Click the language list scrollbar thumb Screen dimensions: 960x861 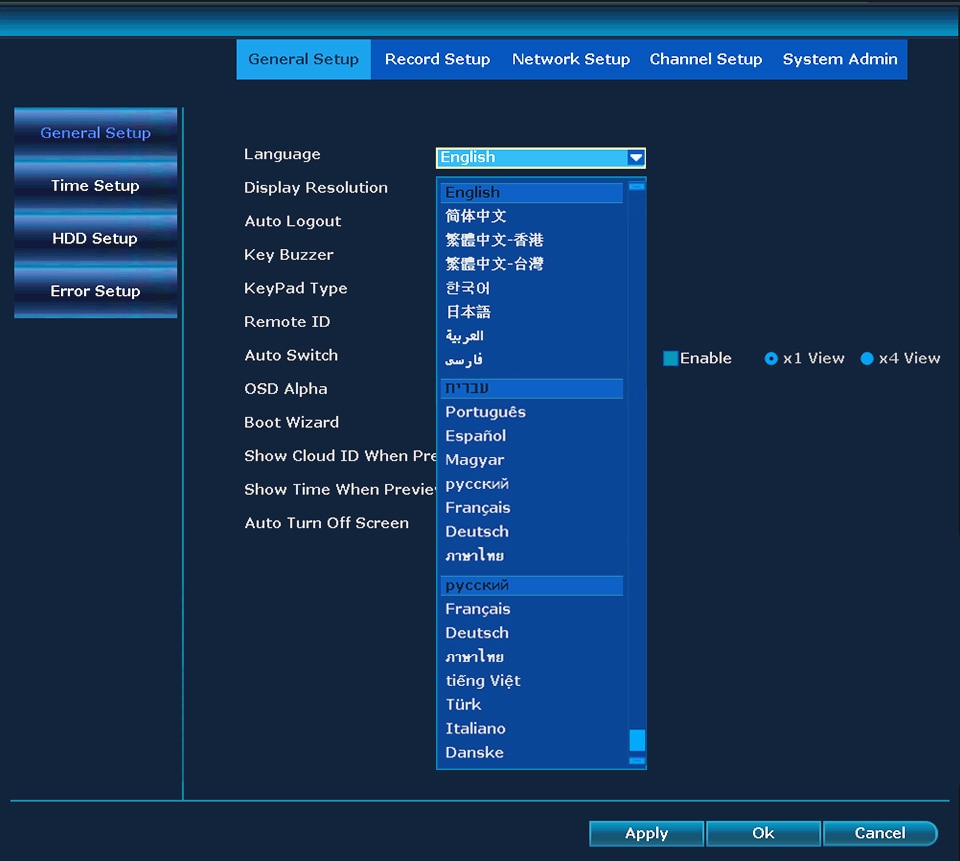pos(637,740)
